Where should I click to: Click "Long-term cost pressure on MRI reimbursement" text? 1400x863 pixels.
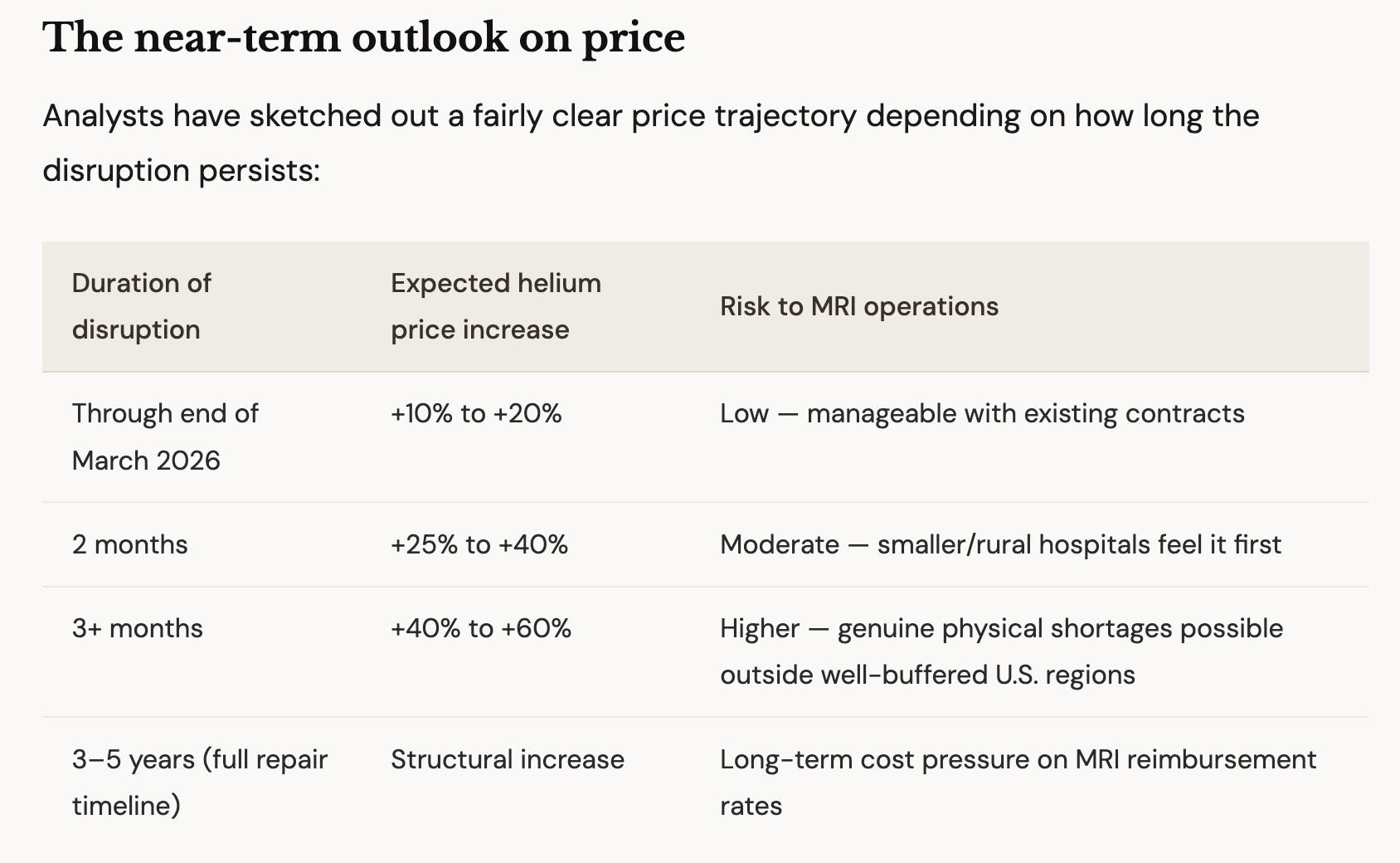click(1018, 759)
